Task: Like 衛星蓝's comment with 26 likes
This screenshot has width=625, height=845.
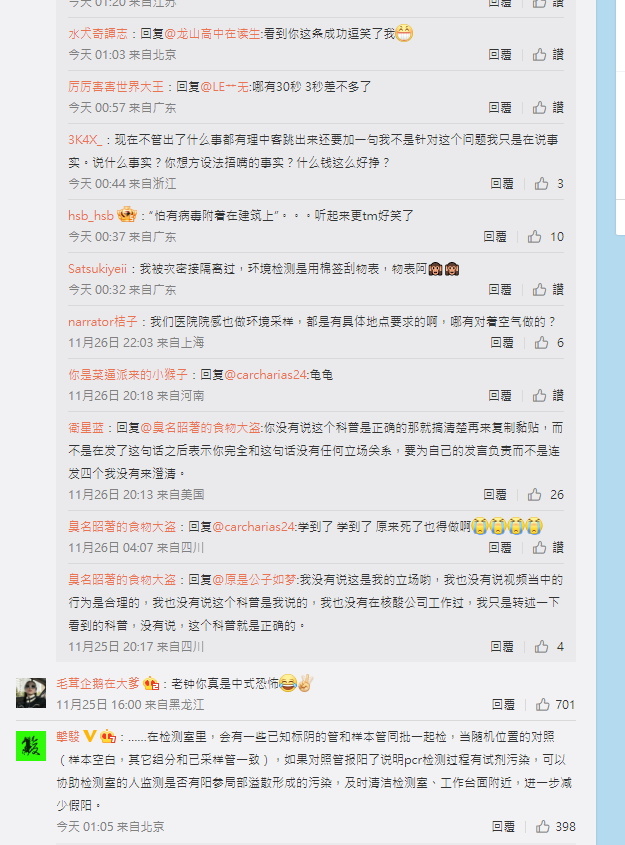Action: coord(545,495)
